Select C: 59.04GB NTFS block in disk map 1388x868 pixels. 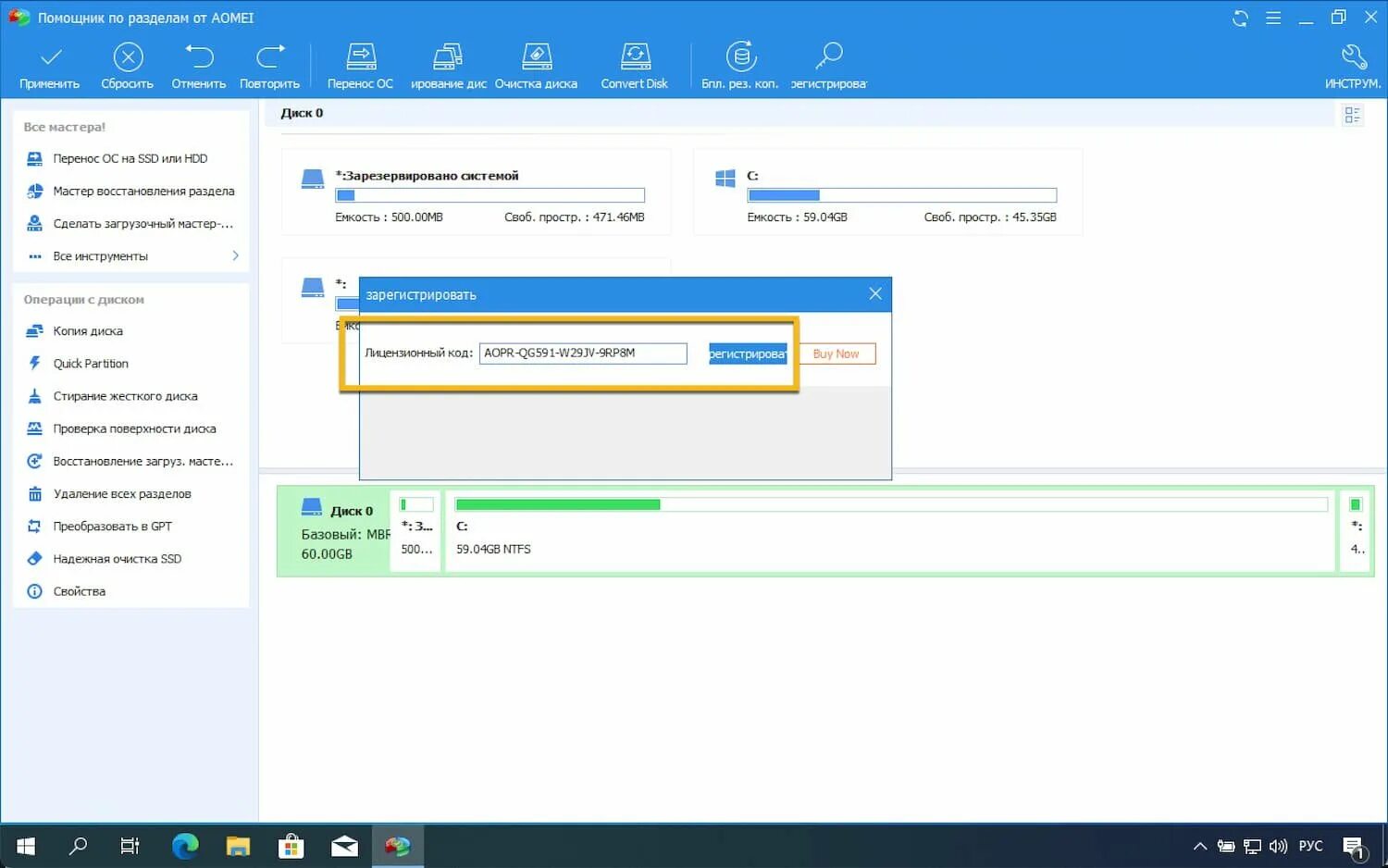click(891, 530)
